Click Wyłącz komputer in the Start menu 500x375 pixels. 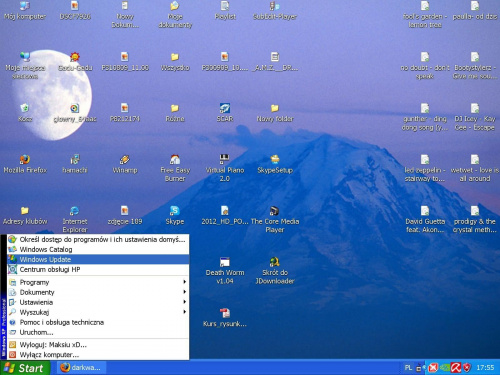pyautogui.click(x=98, y=355)
